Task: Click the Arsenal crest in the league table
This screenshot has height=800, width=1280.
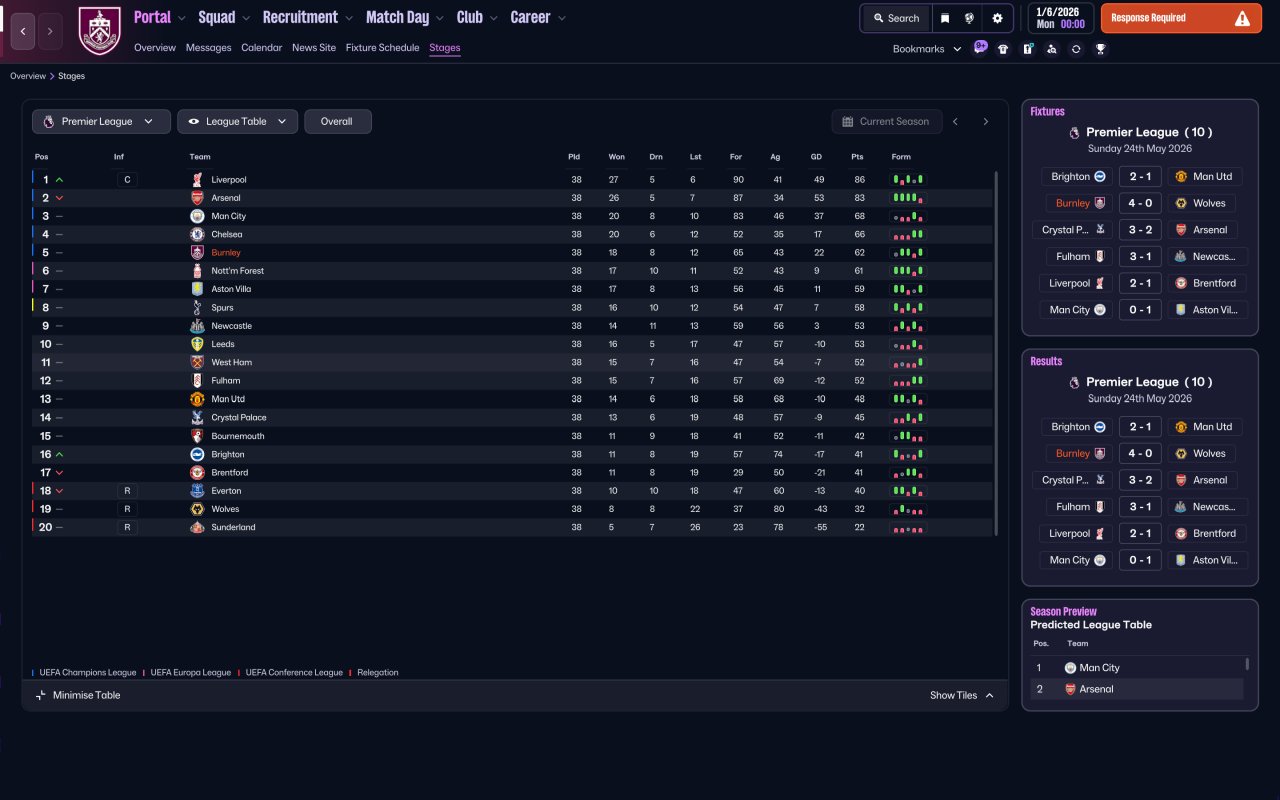Action: (197, 198)
